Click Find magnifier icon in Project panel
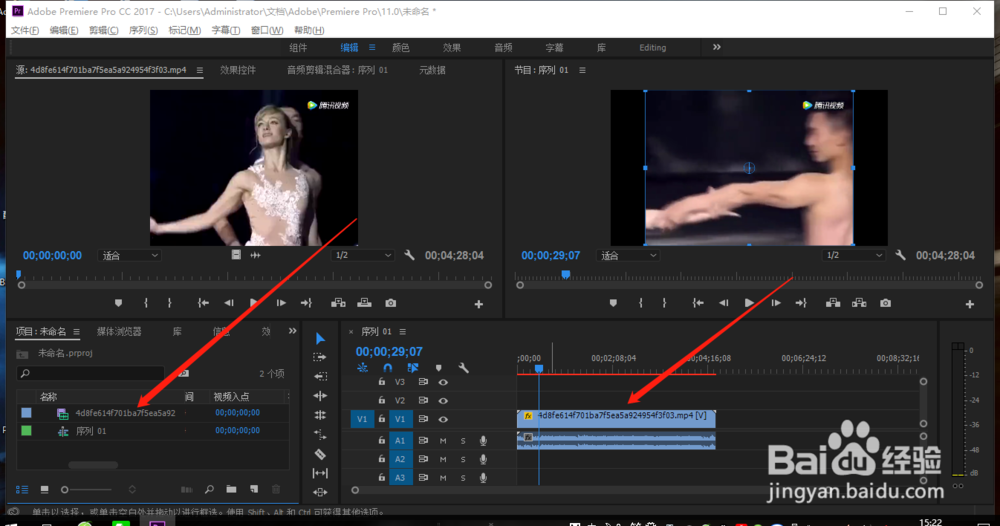Image resolution: width=1000 pixels, height=526 pixels. click(x=209, y=490)
